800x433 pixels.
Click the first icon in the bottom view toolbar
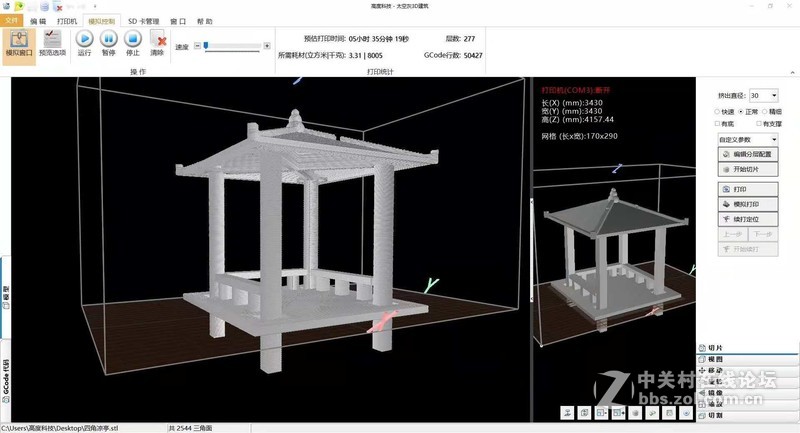pyautogui.click(x=567, y=412)
